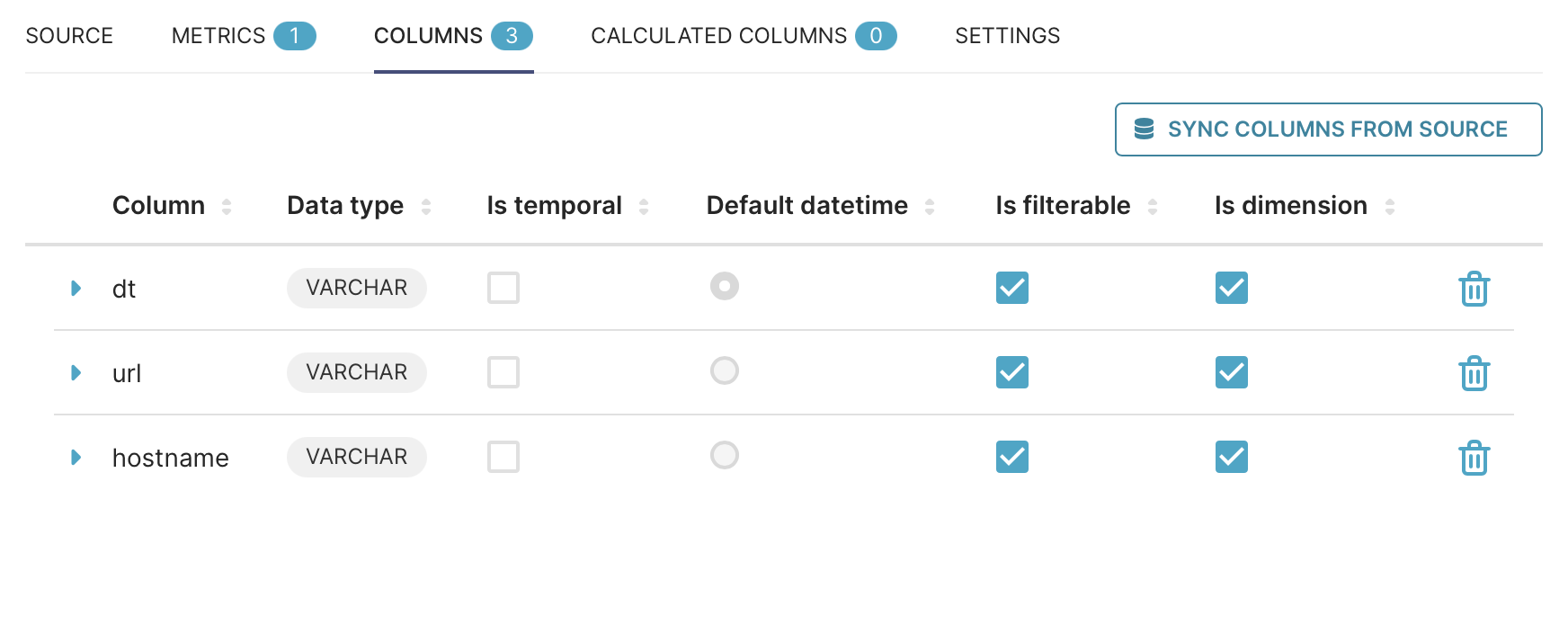Viewport: 1568px width, 642px height.
Task: Sort by Is temporal sort arrows
Action: (644, 207)
